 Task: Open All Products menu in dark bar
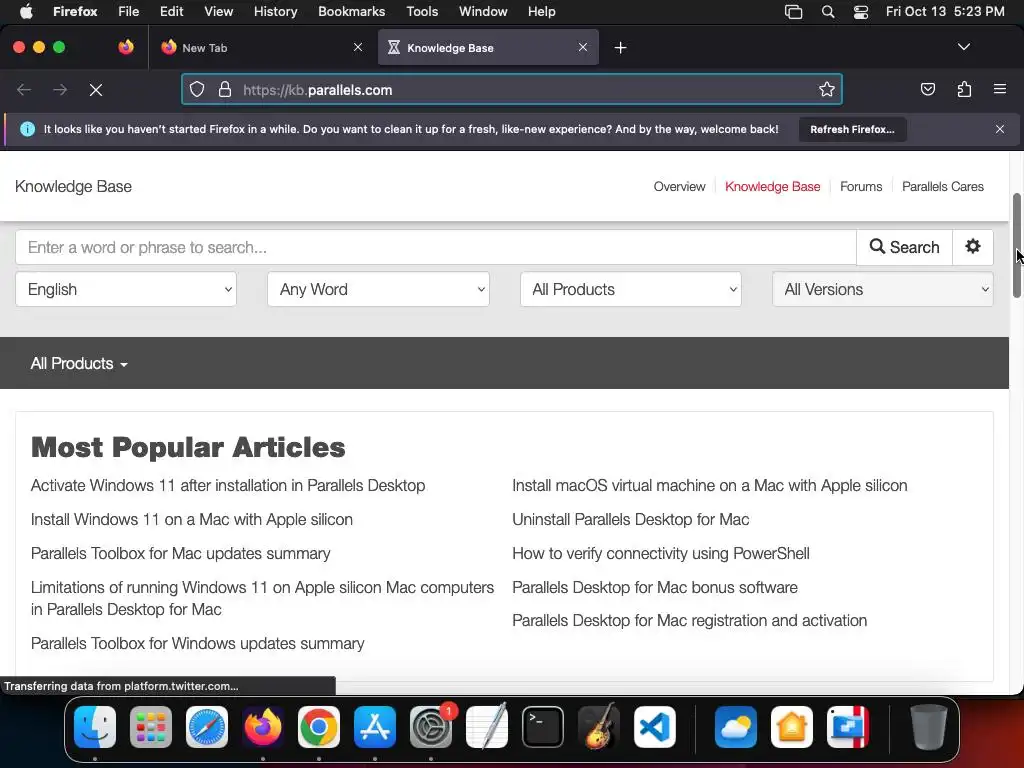79,364
